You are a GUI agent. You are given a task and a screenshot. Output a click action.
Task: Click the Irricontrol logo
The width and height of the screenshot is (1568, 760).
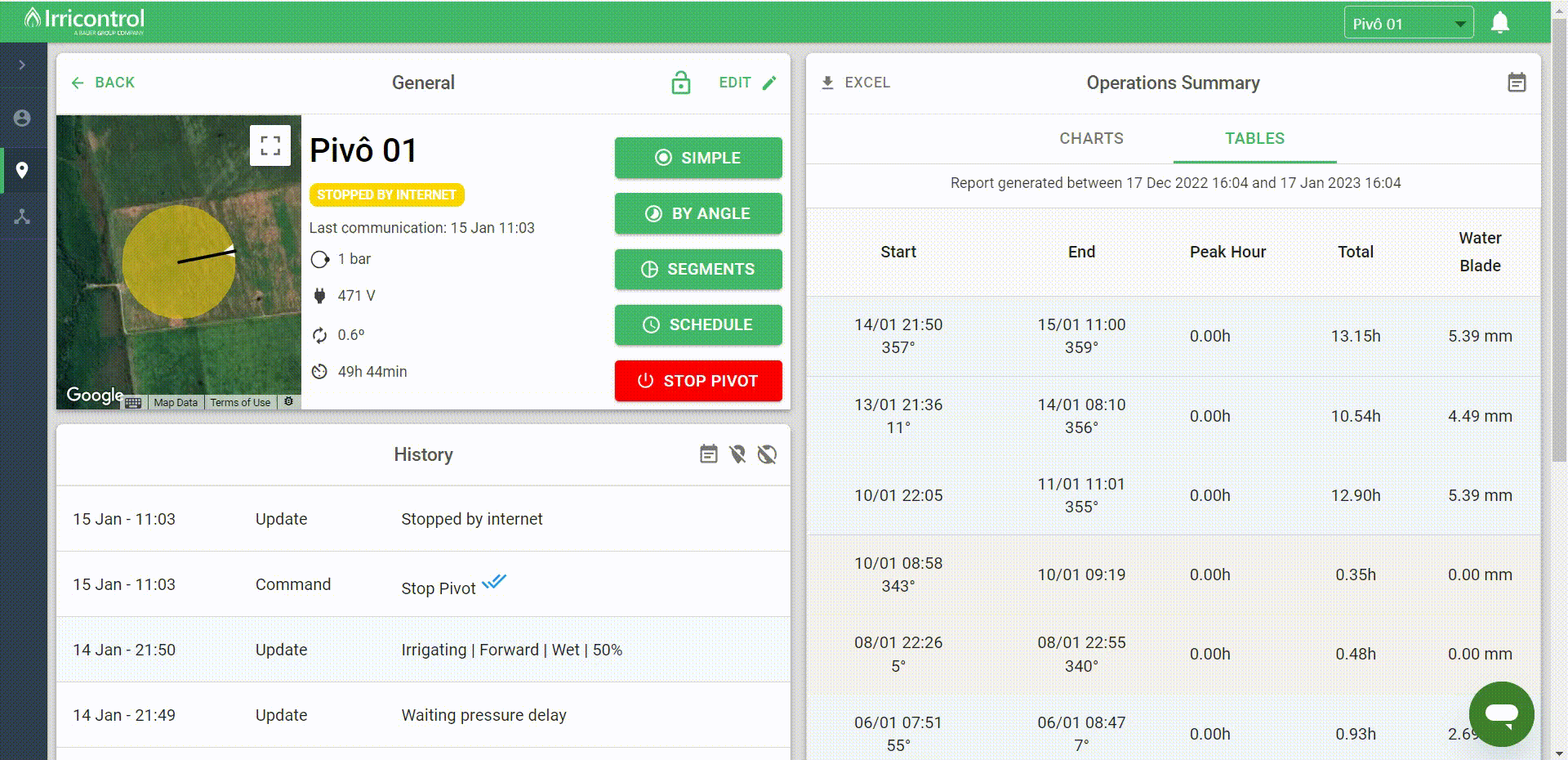pyautogui.click(x=84, y=20)
